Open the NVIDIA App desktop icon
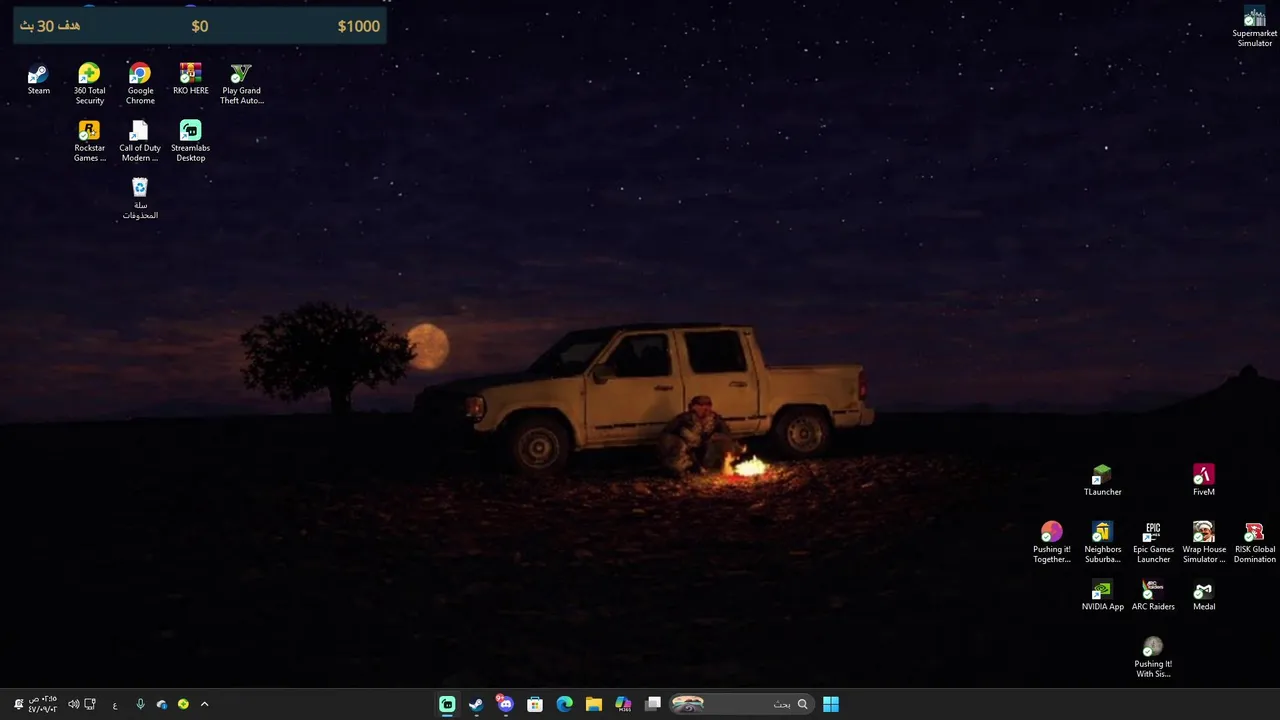 tap(1102, 595)
